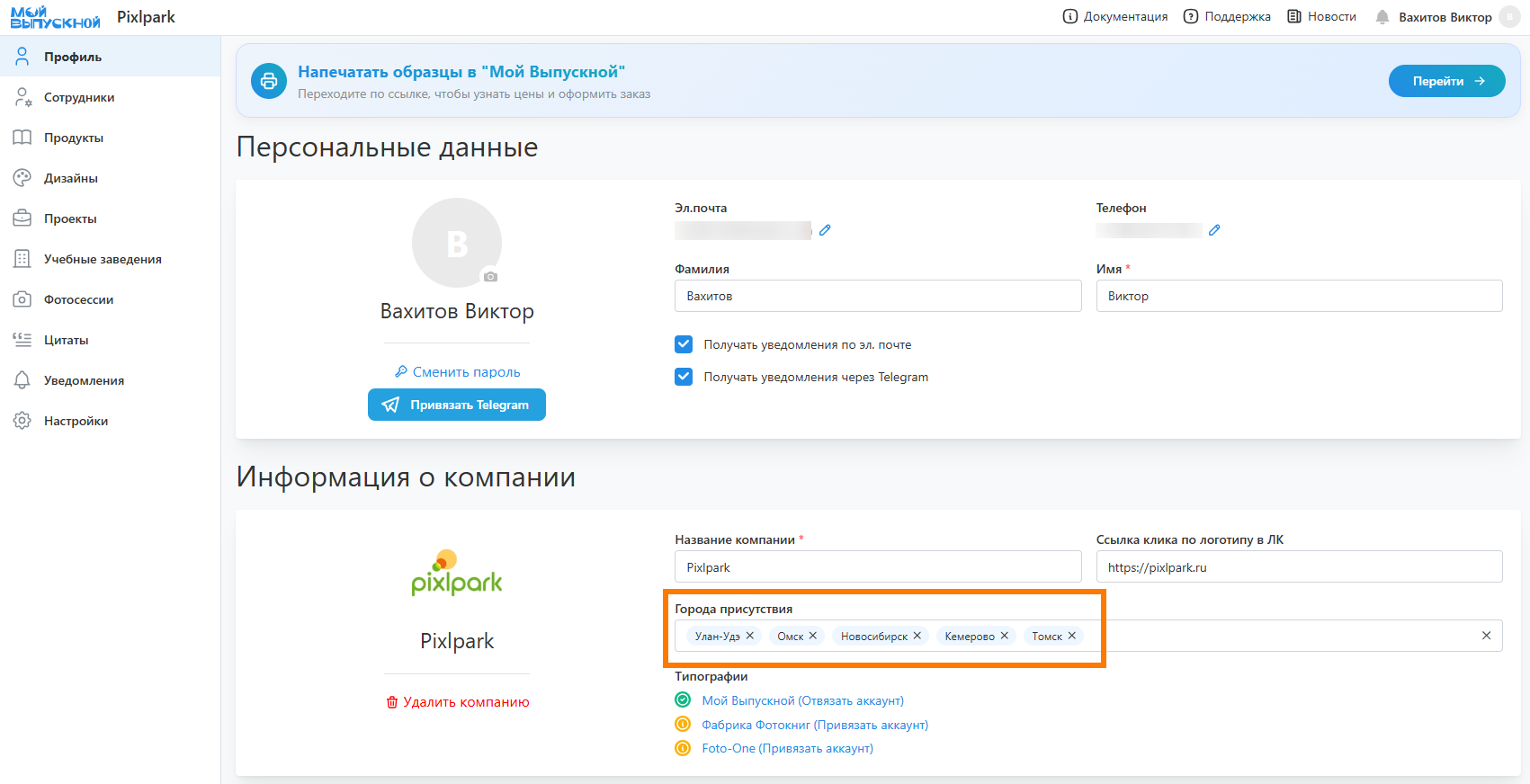Clear all cities in Города присутствия

(x=1486, y=636)
